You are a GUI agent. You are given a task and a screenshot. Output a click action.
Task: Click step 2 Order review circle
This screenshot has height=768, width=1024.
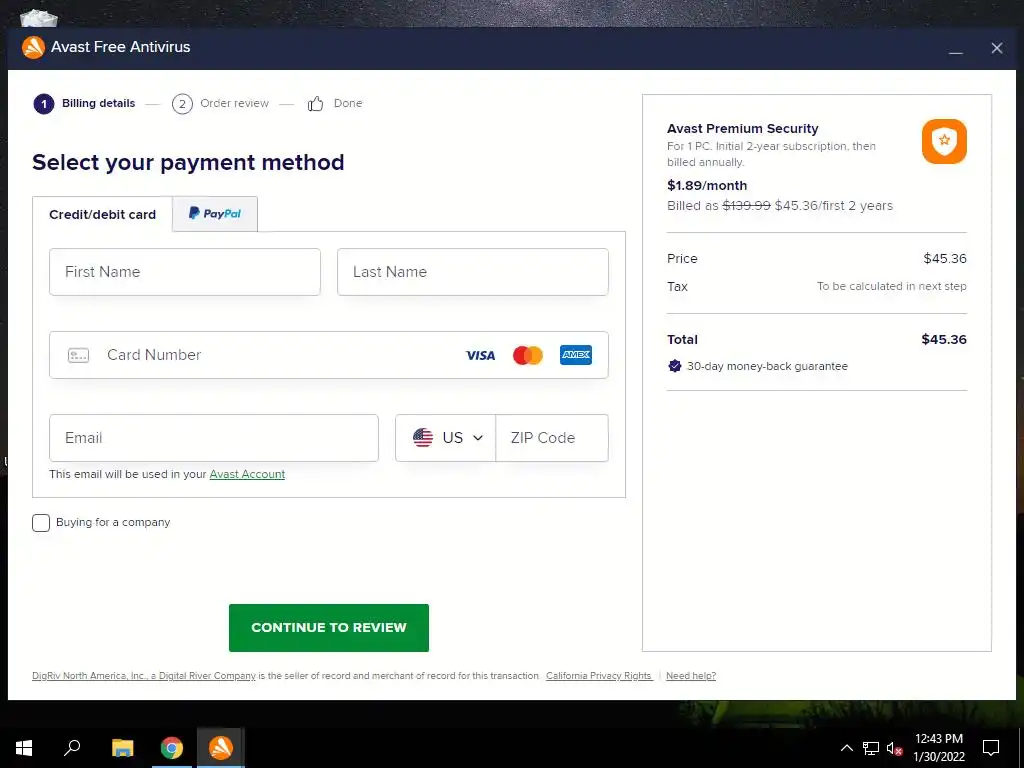[182, 104]
